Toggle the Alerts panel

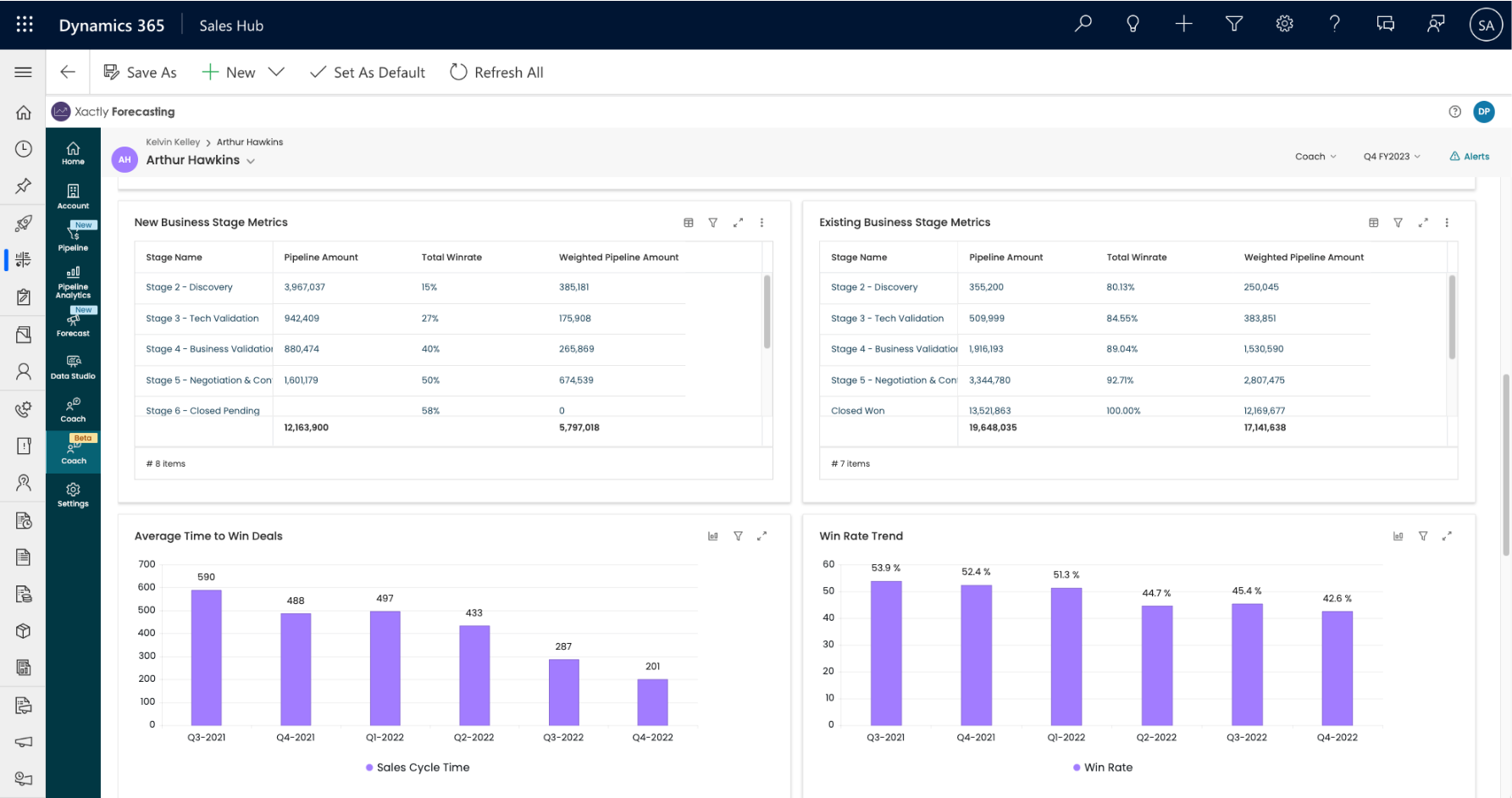pyautogui.click(x=1470, y=156)
